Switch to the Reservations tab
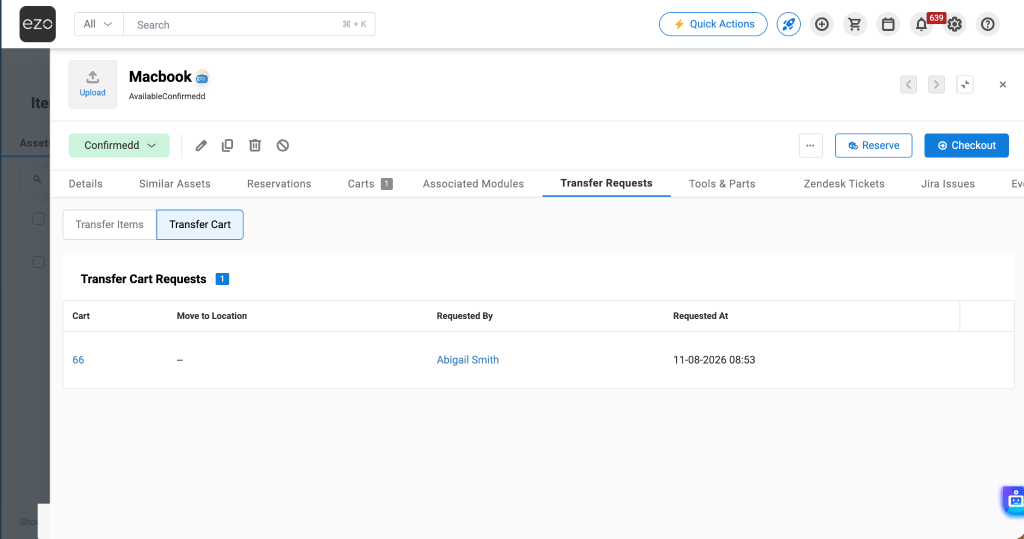1024x539 pixels. [x=279, y=184]
